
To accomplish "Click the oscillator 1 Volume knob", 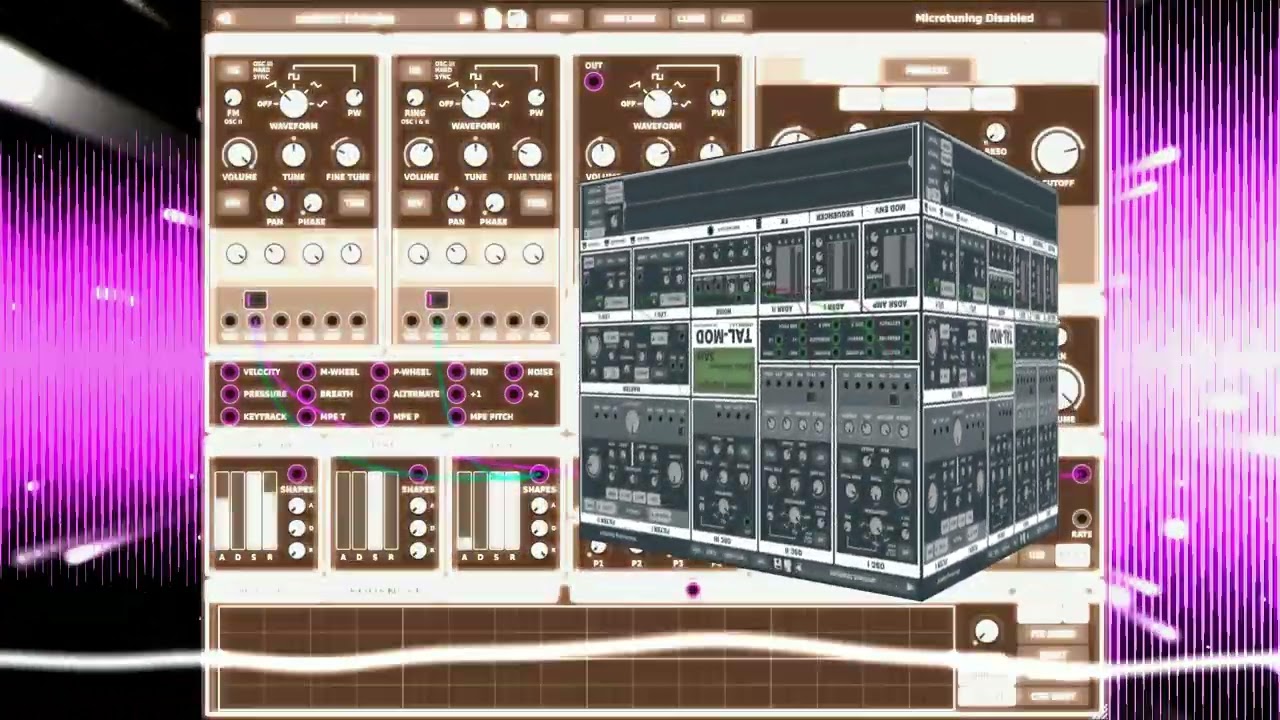I will click(239, 154).
